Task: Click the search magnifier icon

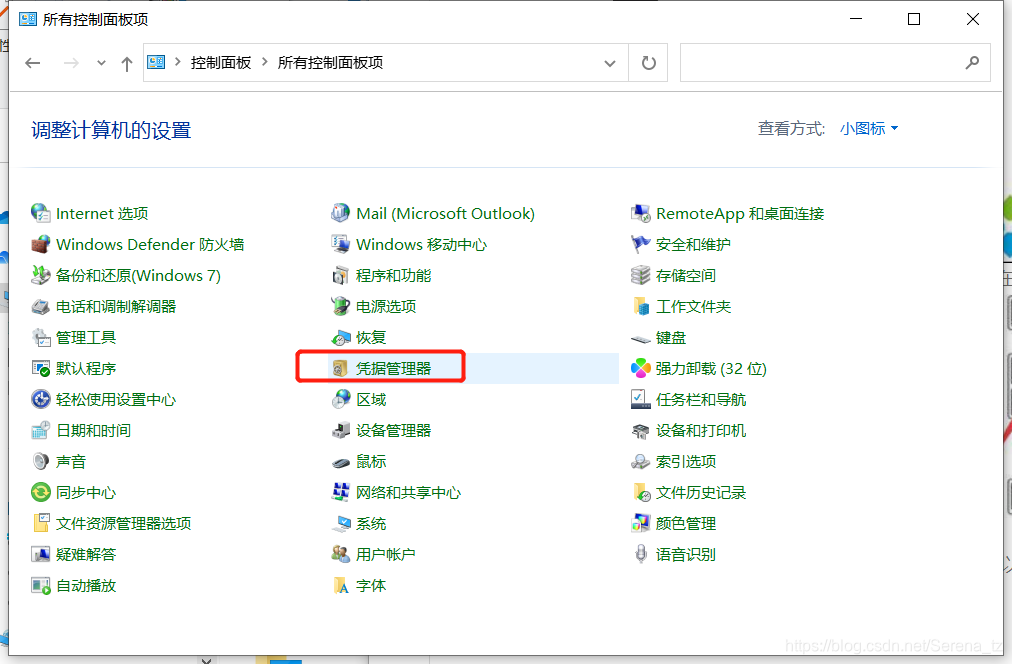Action: (972, 63)
